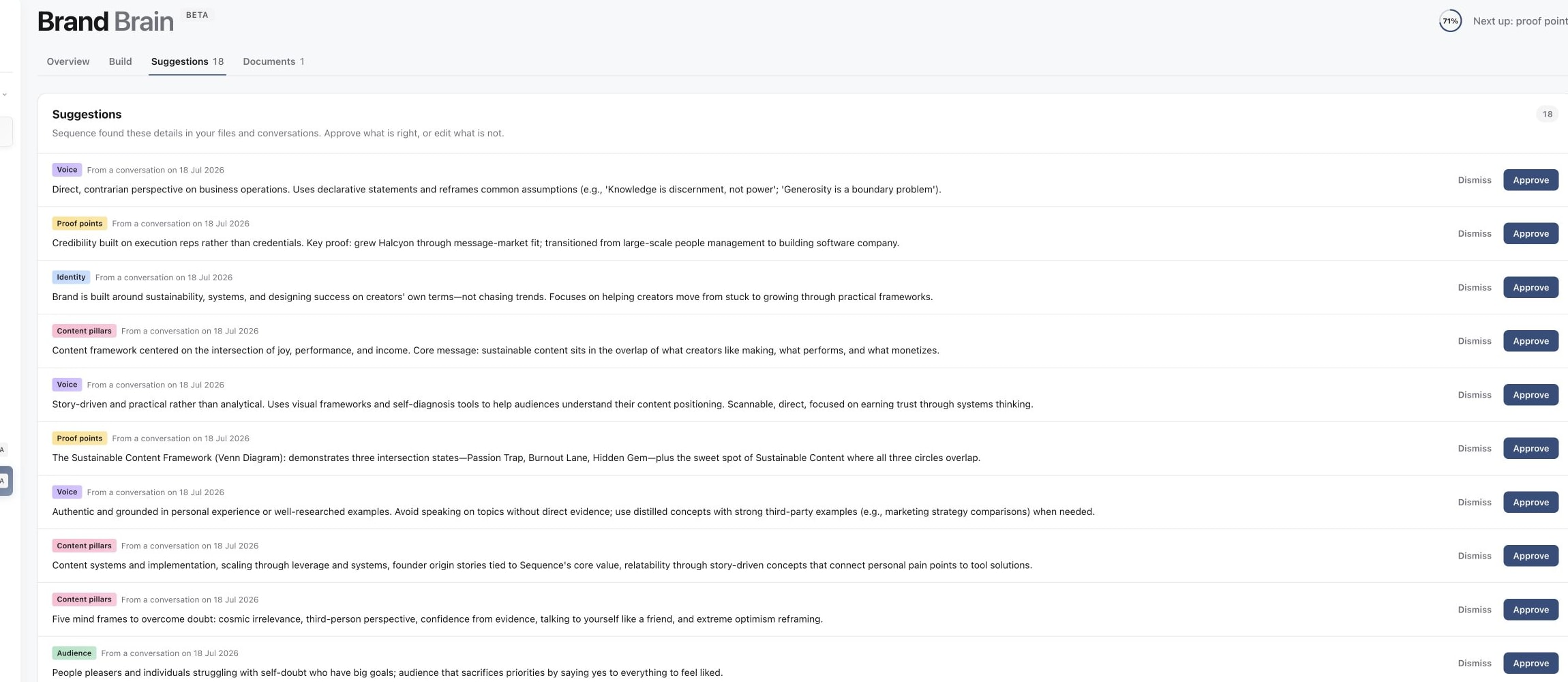Go to the Documents tab
Image resolution: width=1568 pixels, height=682 pixels.
(x=273, y=61)
